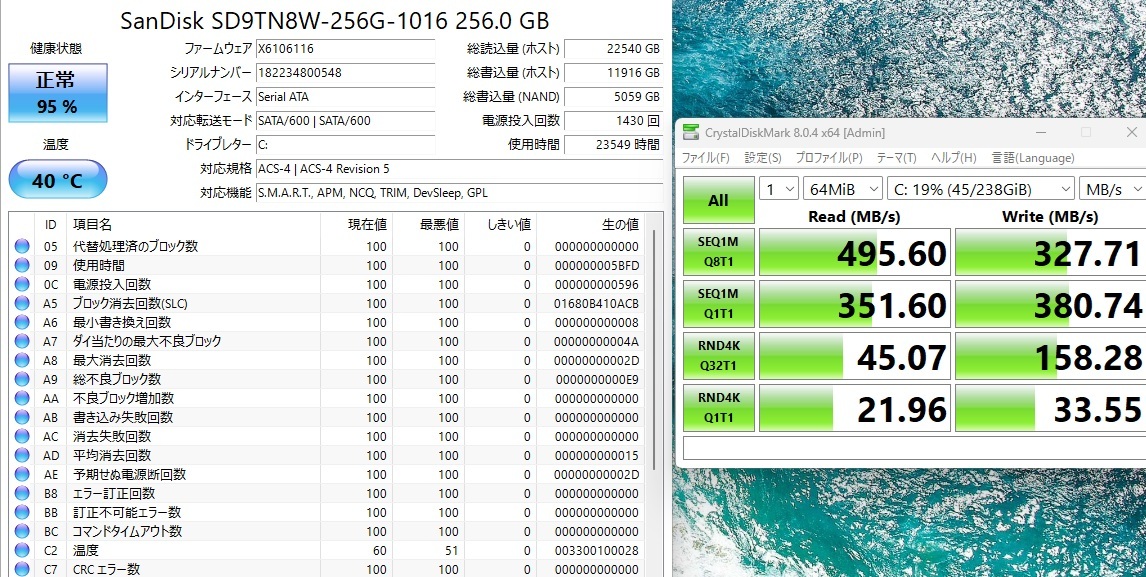Viewport: 1146px width, 577px height.
Task: Click the transfer mode field SATA/600
Action: click(x=345, y=121)
